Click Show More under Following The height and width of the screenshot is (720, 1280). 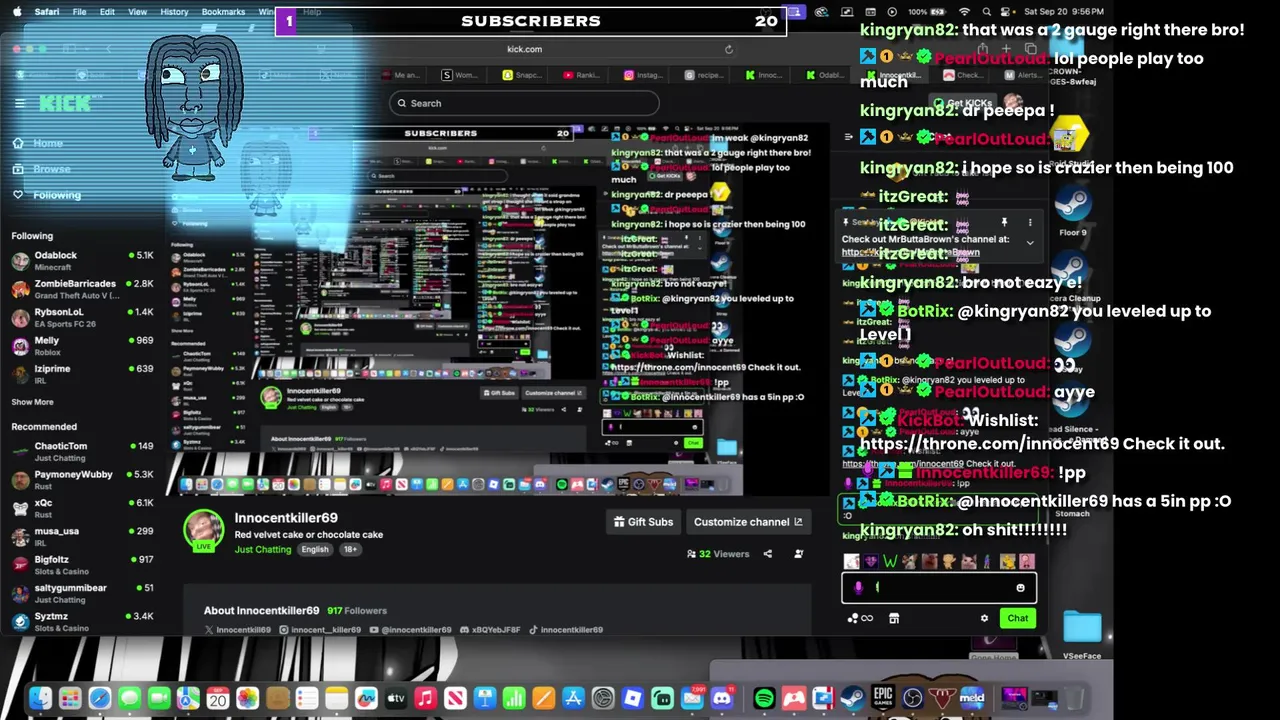pyautogui.click(x=32, y=402)
